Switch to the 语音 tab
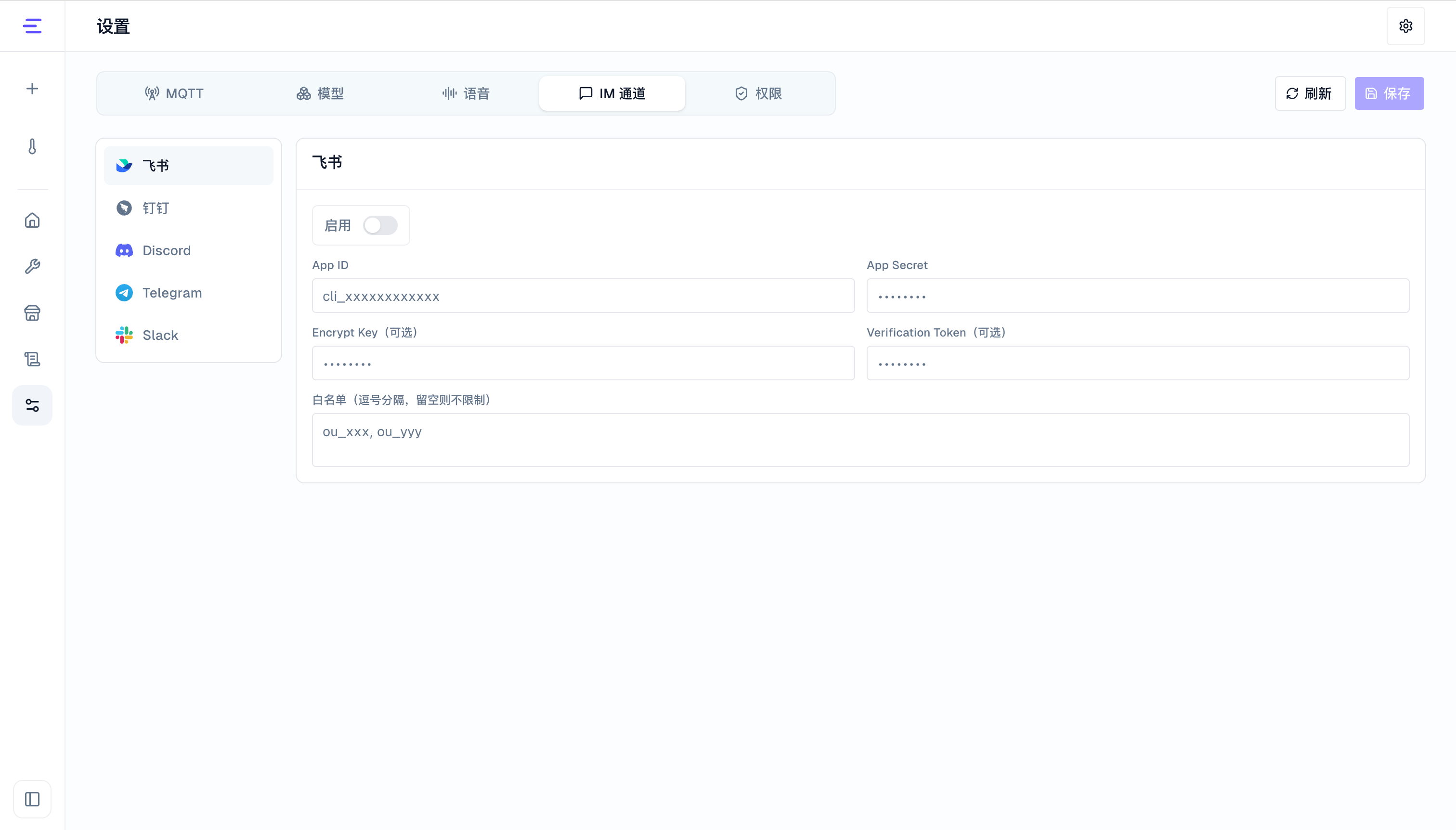 (467, 93)
